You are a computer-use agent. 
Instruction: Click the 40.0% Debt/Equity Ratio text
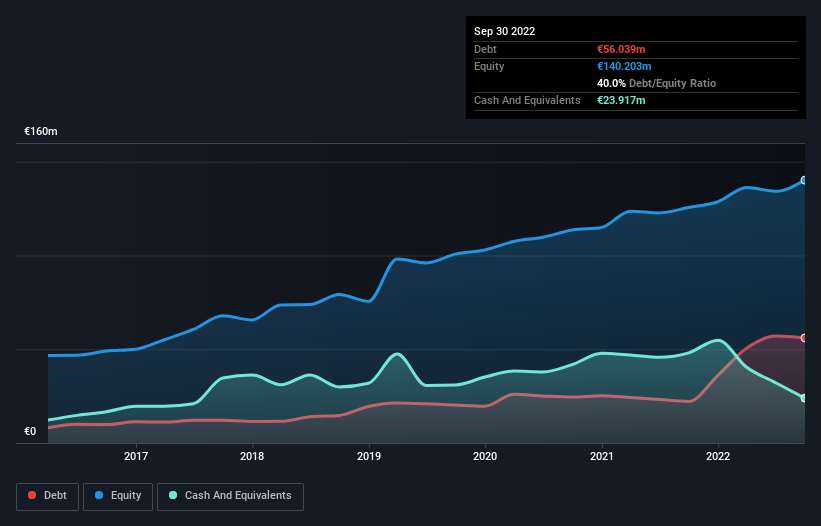click(x=657, y=83)
